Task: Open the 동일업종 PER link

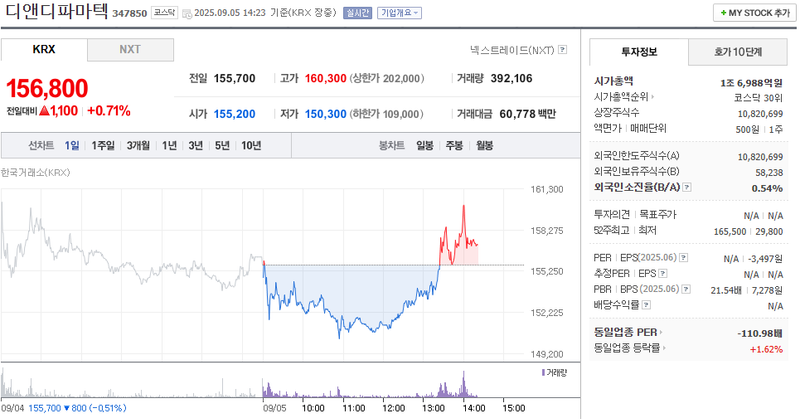Action: pos(628,332)
